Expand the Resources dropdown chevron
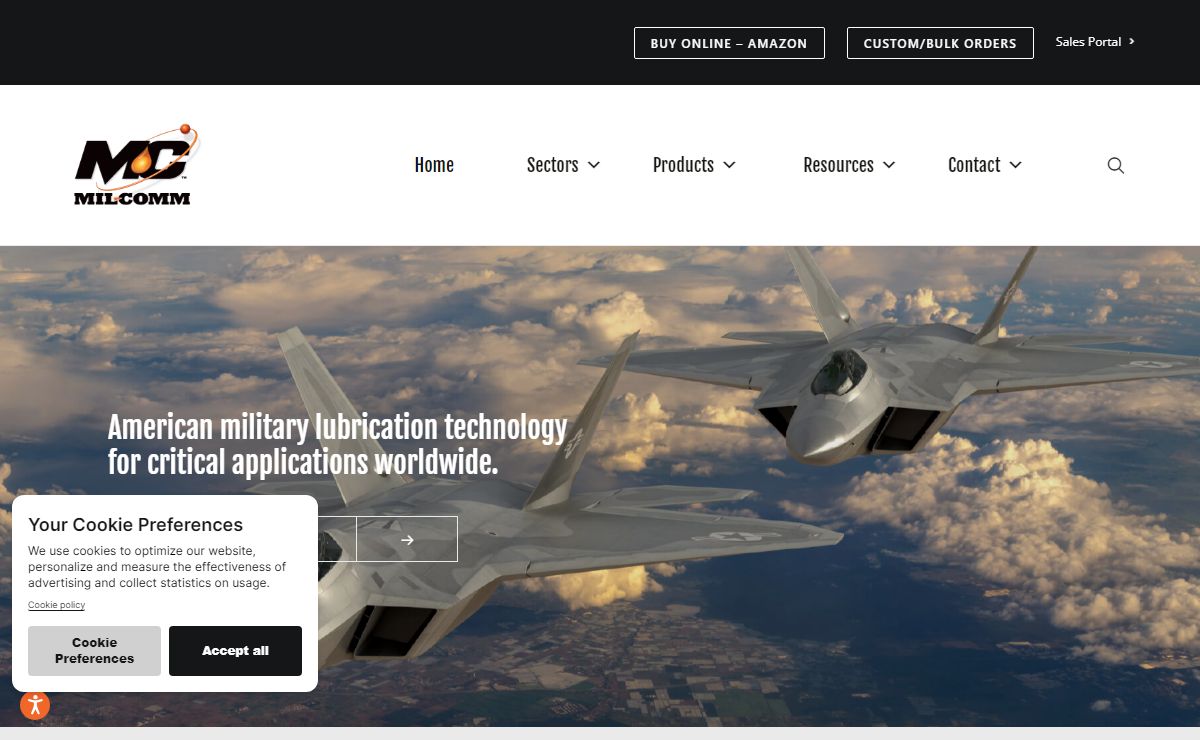Viewport: 1200px width, 740px height. point(889,165)
